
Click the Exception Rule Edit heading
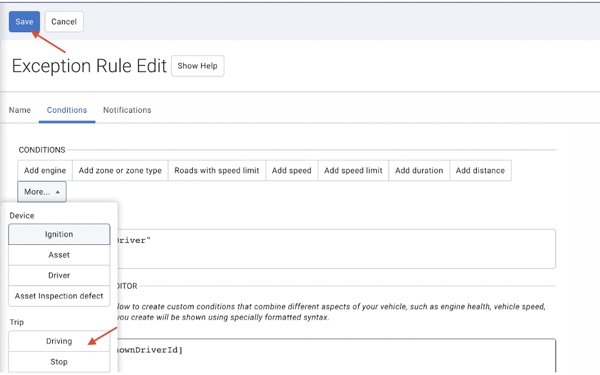(x=89, y=66)
